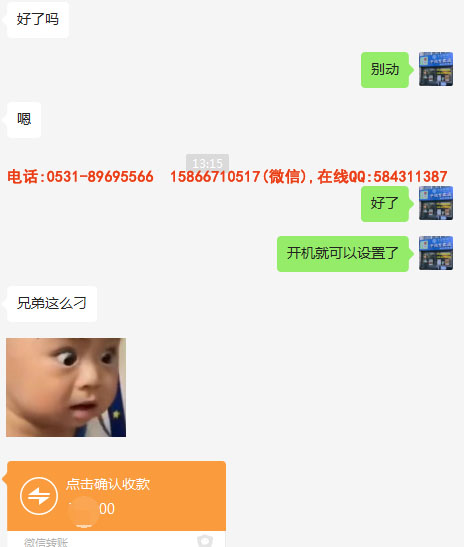Click the 13:15 timestamp label
Screen dimensions: 464x547
207,162
